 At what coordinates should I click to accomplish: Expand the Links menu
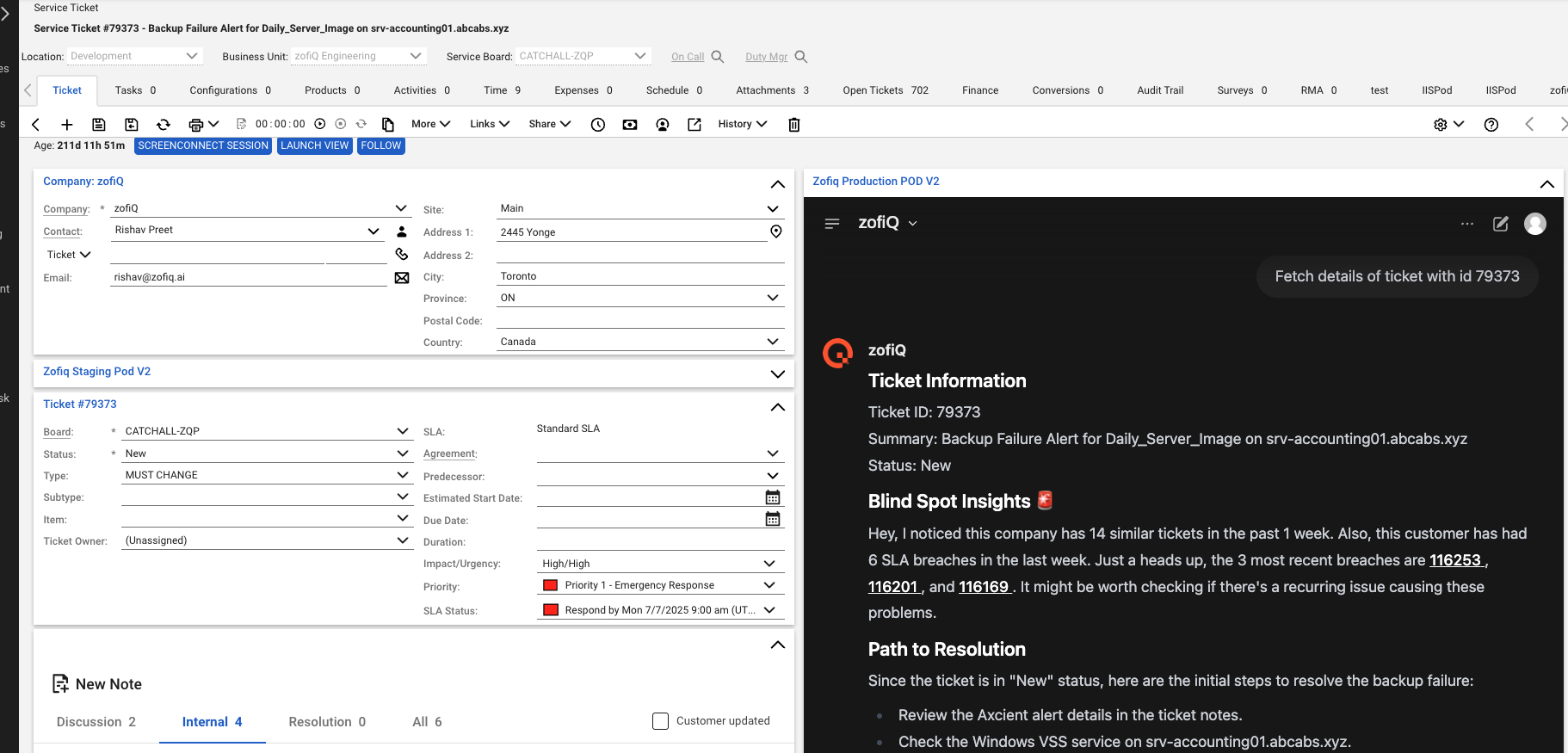tap(490, 124)
